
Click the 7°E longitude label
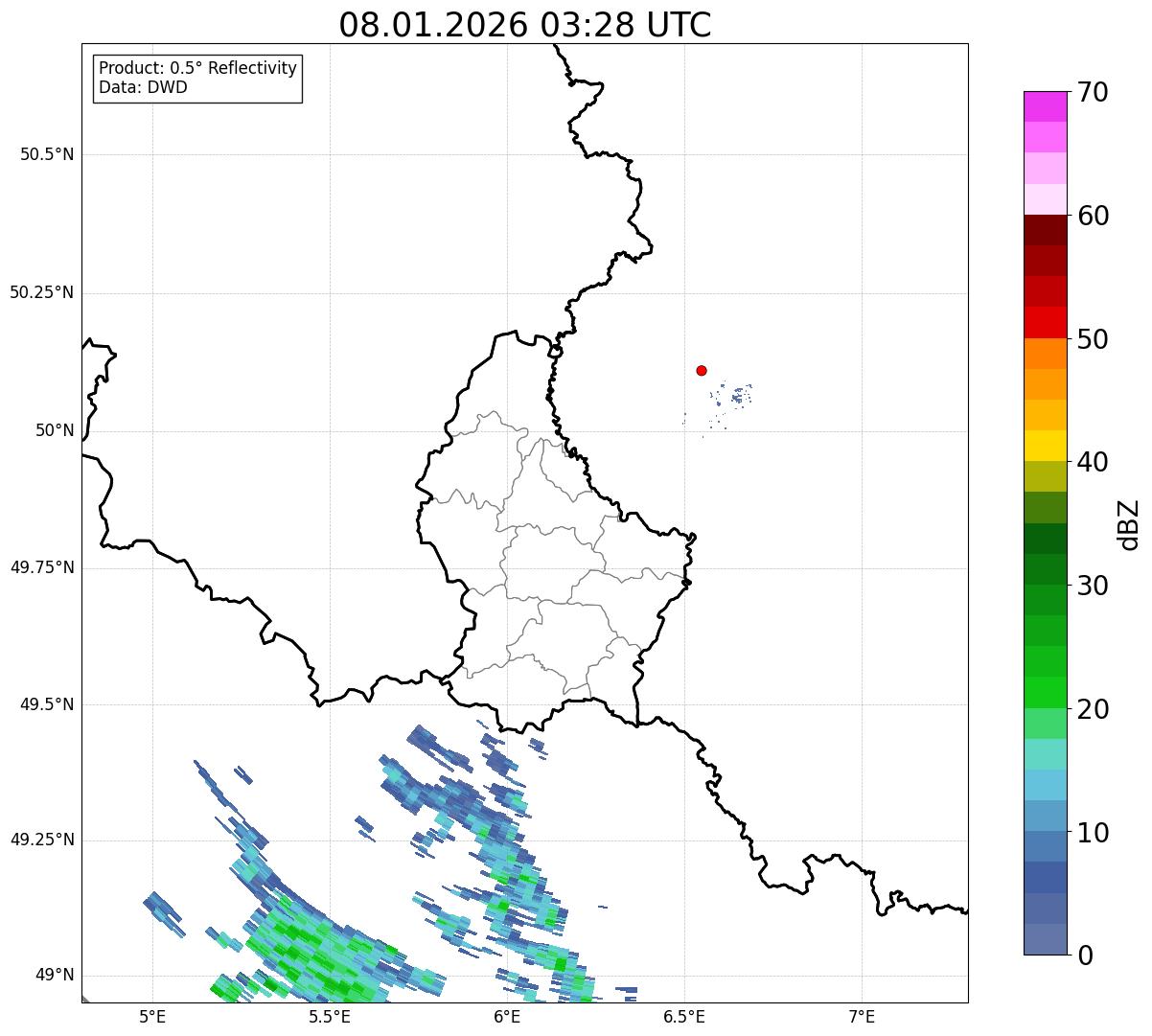coord(863,1016)
